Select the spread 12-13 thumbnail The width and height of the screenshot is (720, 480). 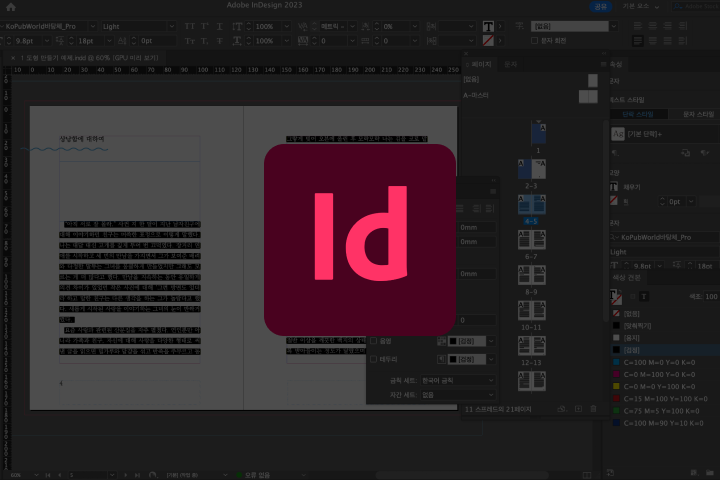[x=532, y=346]
